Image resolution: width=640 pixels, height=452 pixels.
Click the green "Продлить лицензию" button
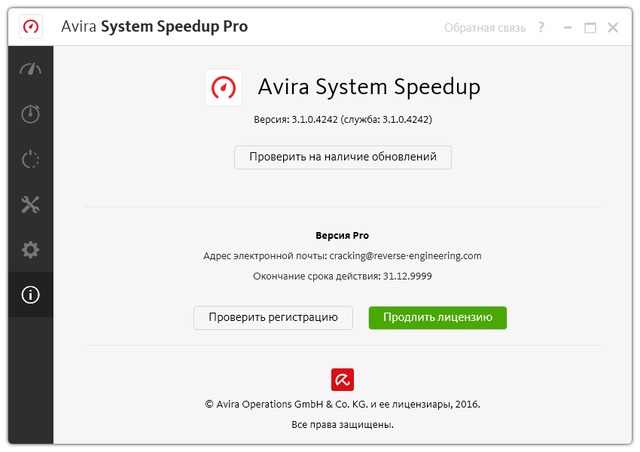(438, 318)
